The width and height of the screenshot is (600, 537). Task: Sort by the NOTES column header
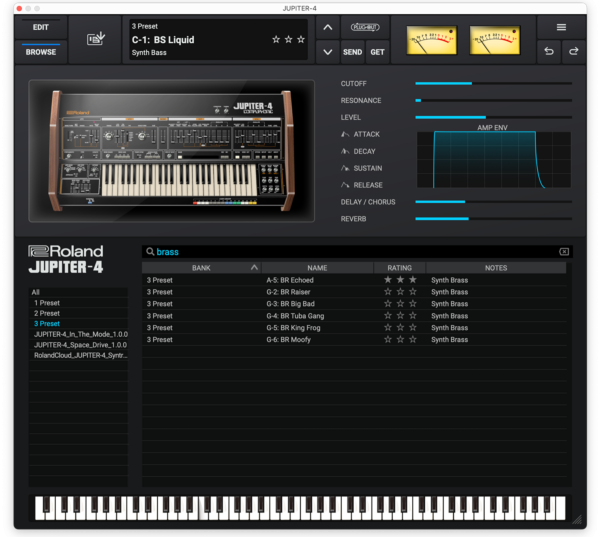point(496,268)
